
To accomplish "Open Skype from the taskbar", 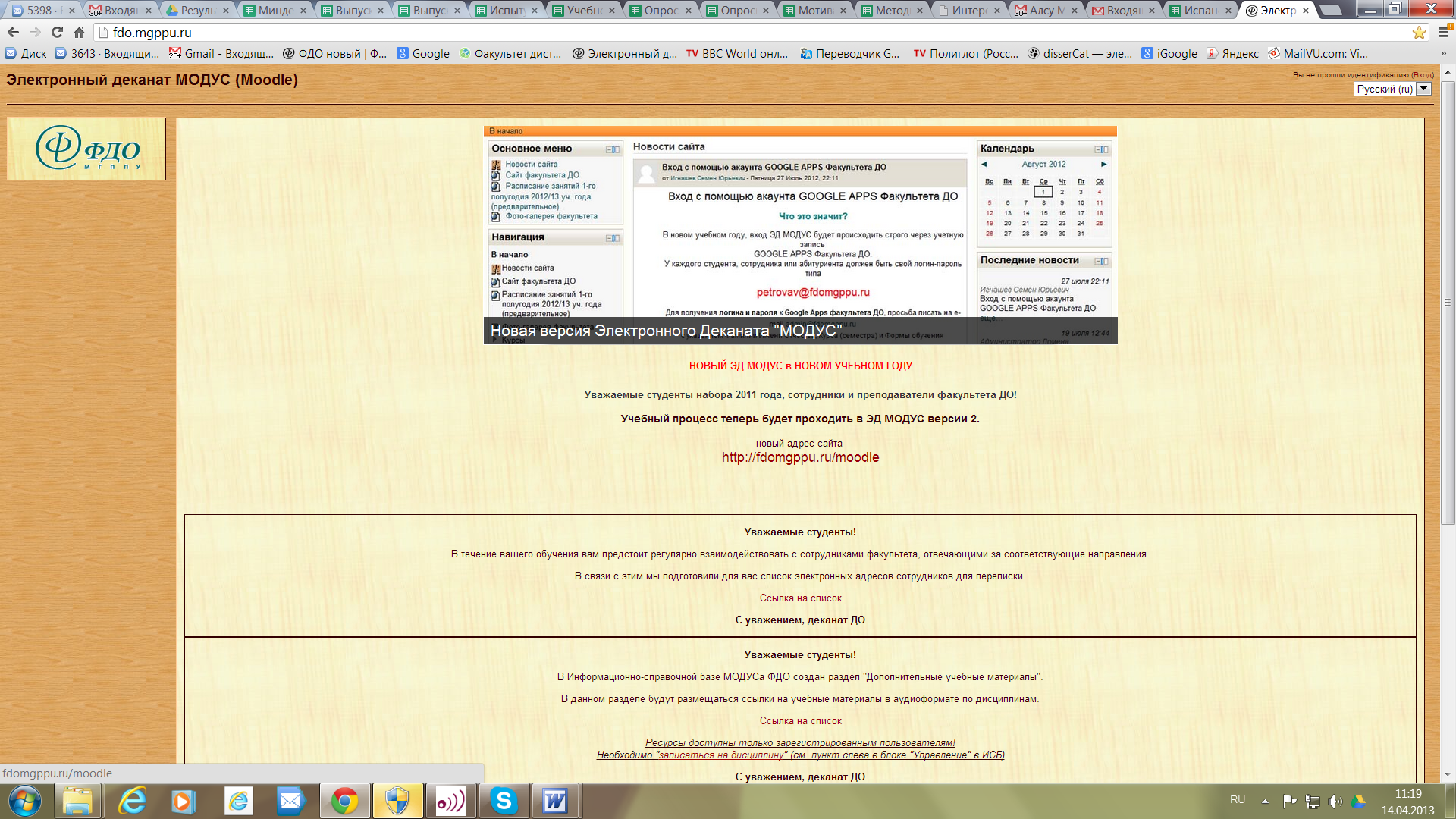I will click(x=504, y=801).
